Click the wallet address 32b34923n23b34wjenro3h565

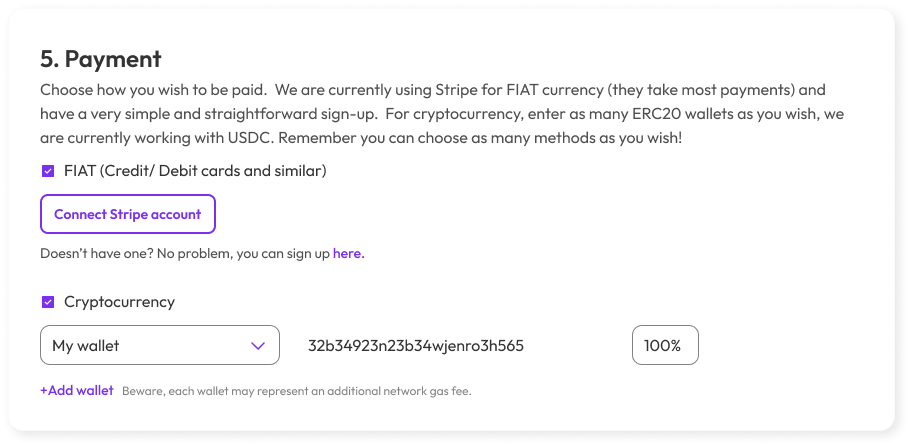pos(416,346)
